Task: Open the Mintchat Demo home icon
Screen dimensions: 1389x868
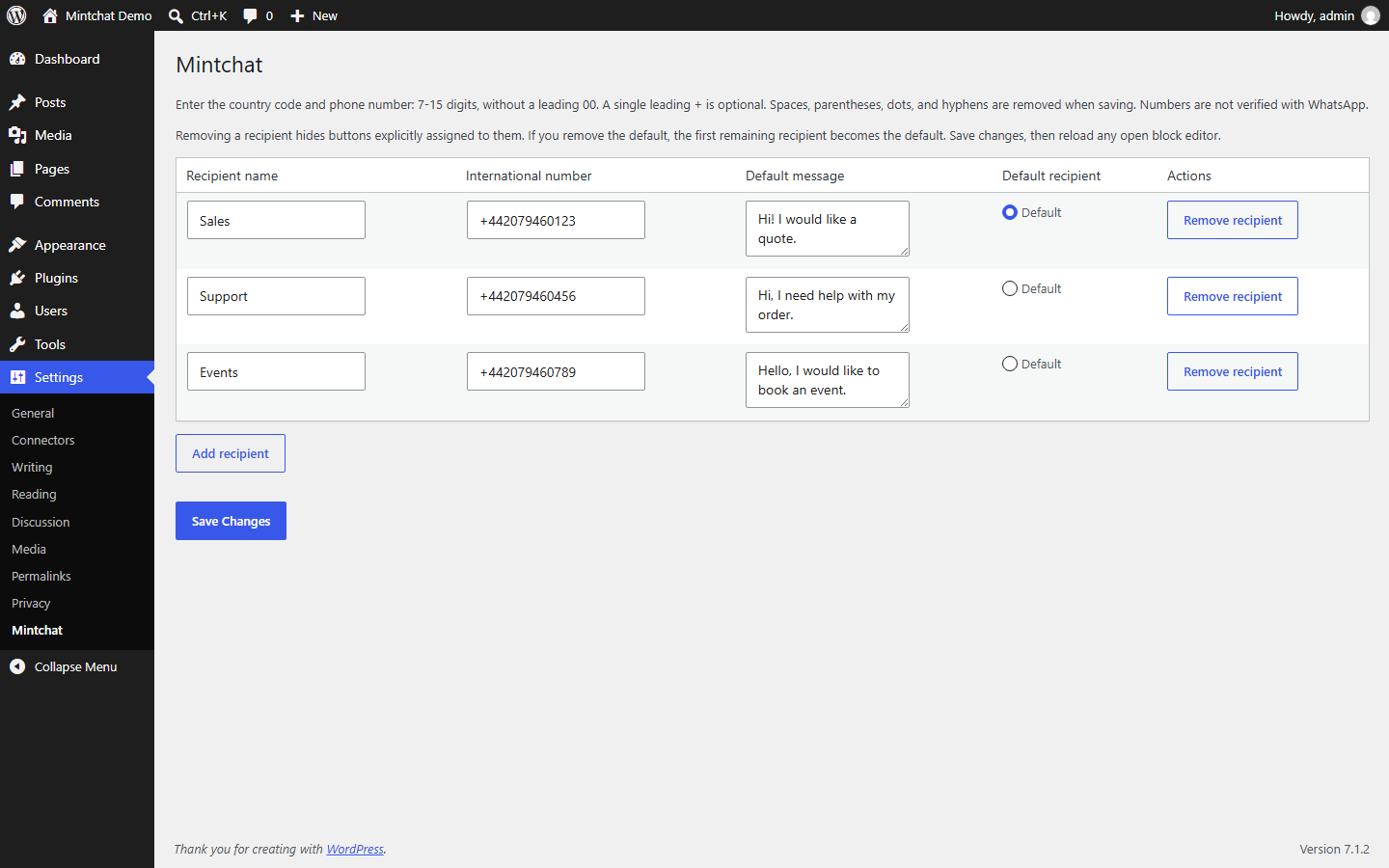Action: (x=50, y=15)
